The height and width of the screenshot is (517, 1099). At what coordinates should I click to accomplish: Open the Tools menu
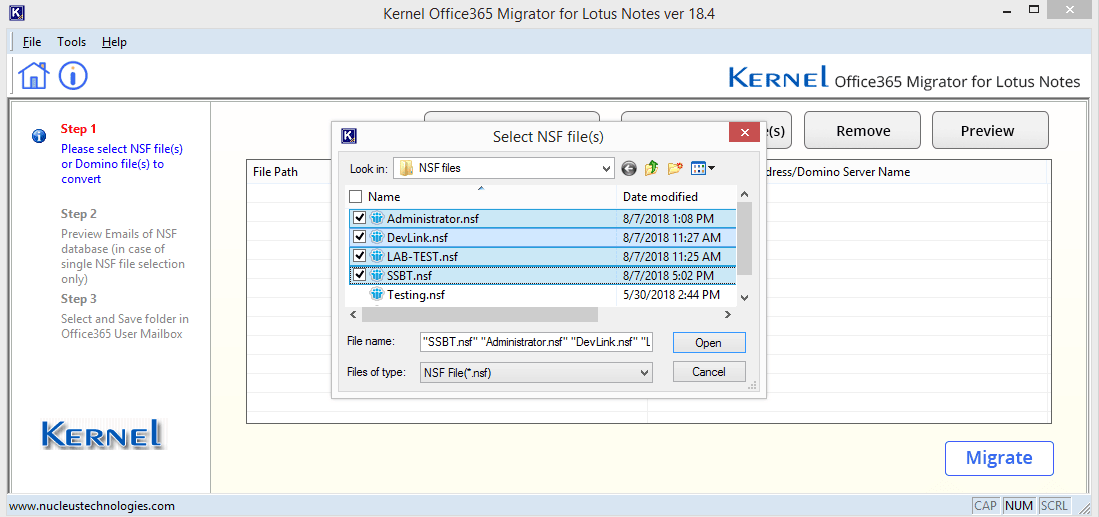pos(71,42)
